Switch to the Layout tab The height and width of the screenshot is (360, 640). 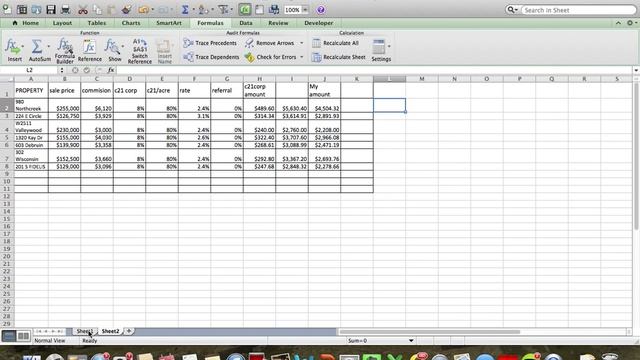pos(62,23)
